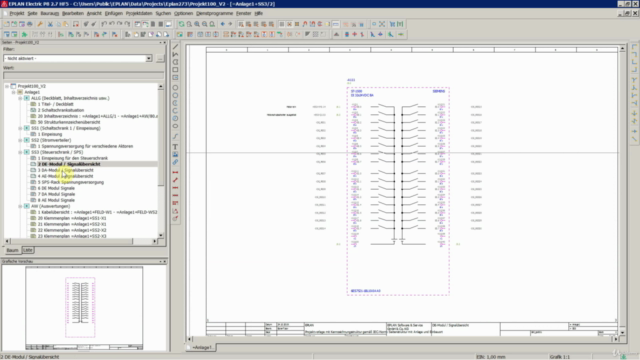640x360 pixels.
Task: Open the Filter dropdown
Action: (x=149, y=58)
